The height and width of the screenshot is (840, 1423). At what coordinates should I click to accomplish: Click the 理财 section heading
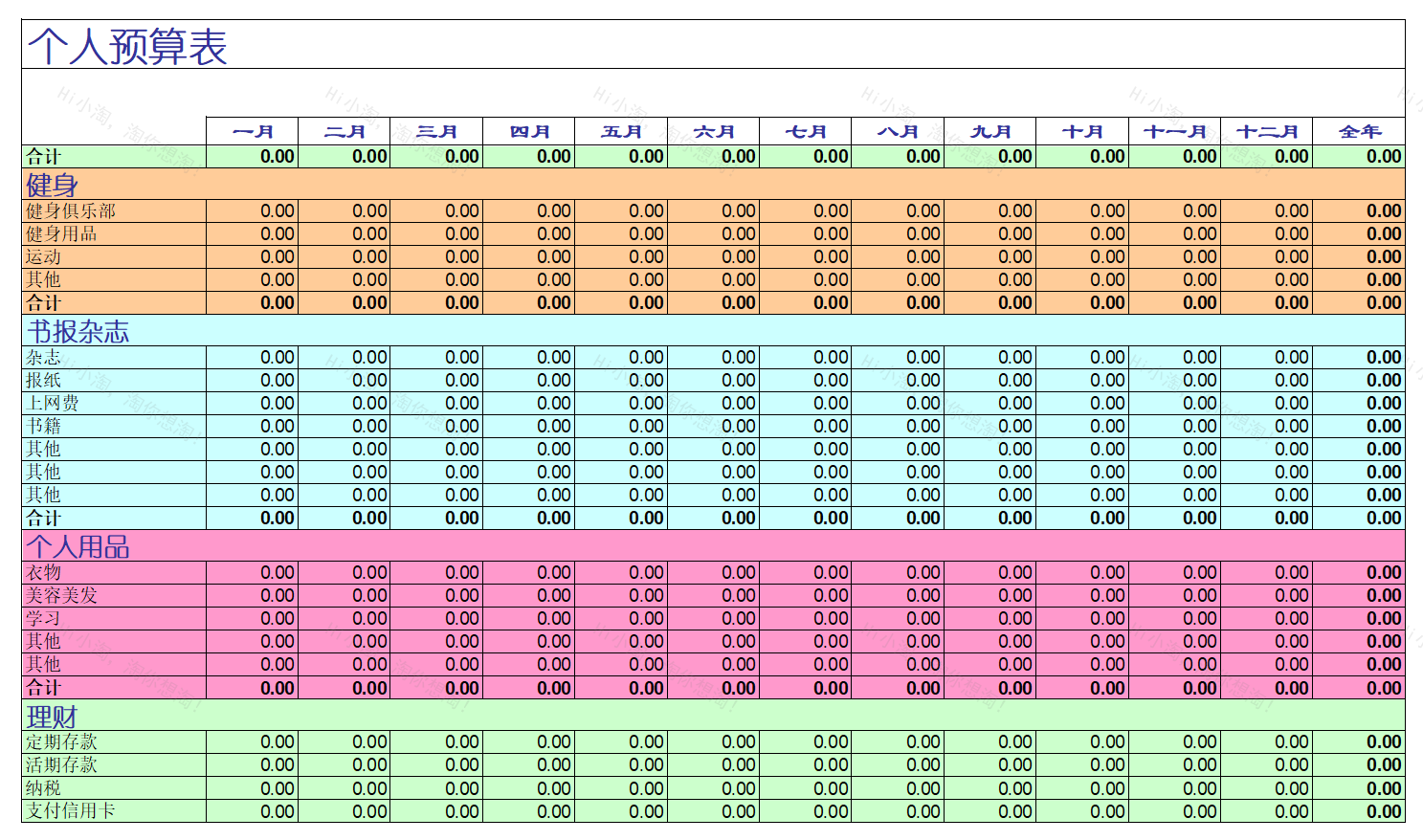pyautogui.click(x=52, y=717)
